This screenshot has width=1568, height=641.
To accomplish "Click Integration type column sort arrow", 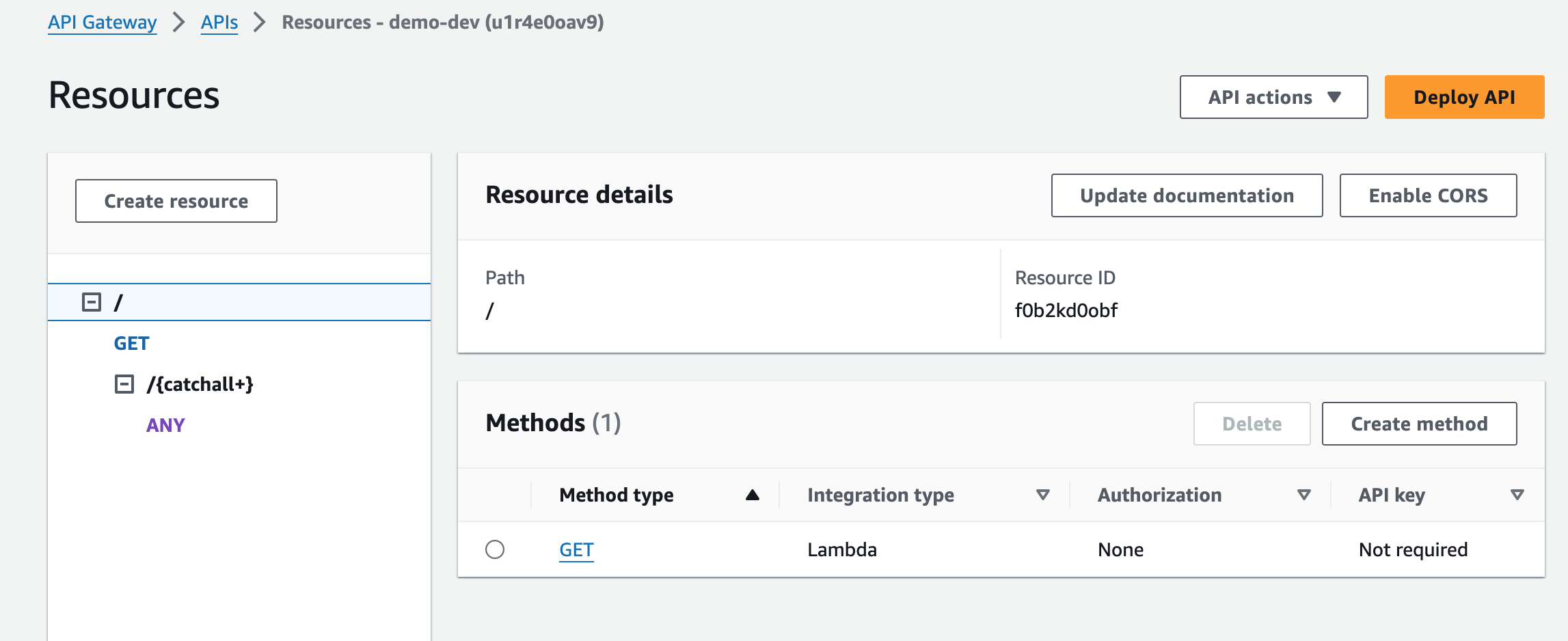I will pos(1042,495).
